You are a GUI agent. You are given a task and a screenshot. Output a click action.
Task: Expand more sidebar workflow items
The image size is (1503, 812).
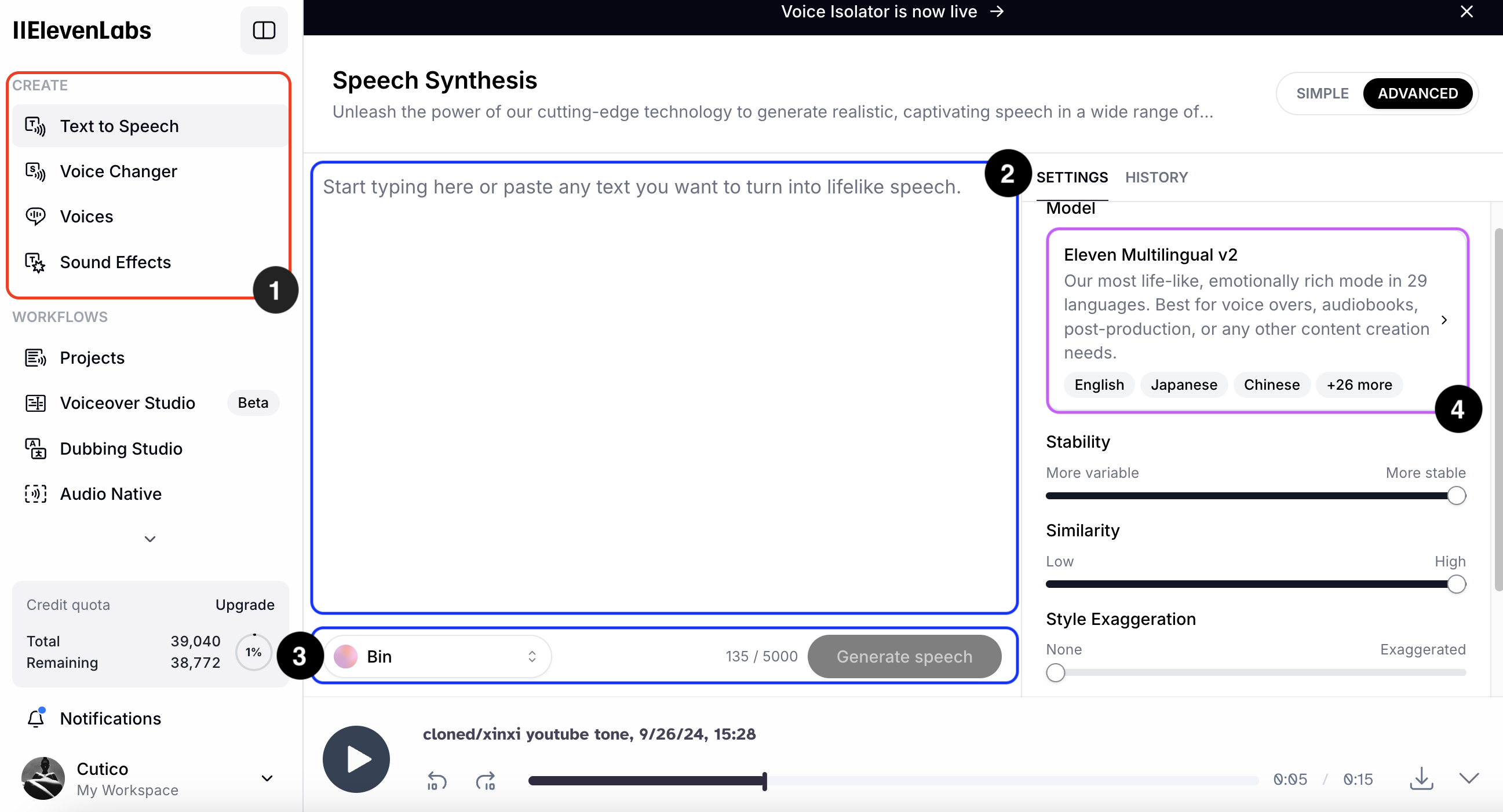[150, 539]
